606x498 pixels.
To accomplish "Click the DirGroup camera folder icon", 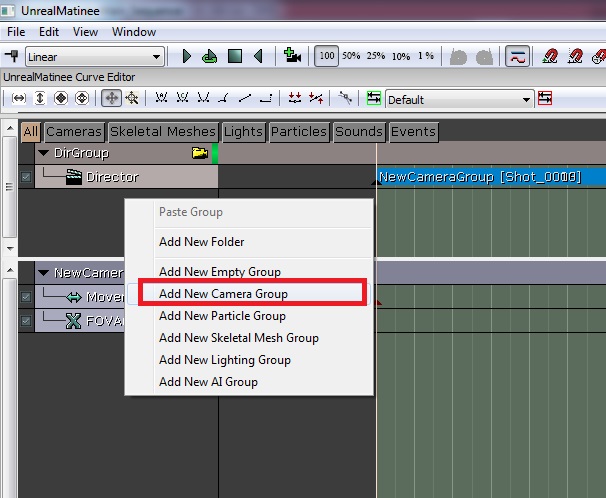I will tap(199, 153).
